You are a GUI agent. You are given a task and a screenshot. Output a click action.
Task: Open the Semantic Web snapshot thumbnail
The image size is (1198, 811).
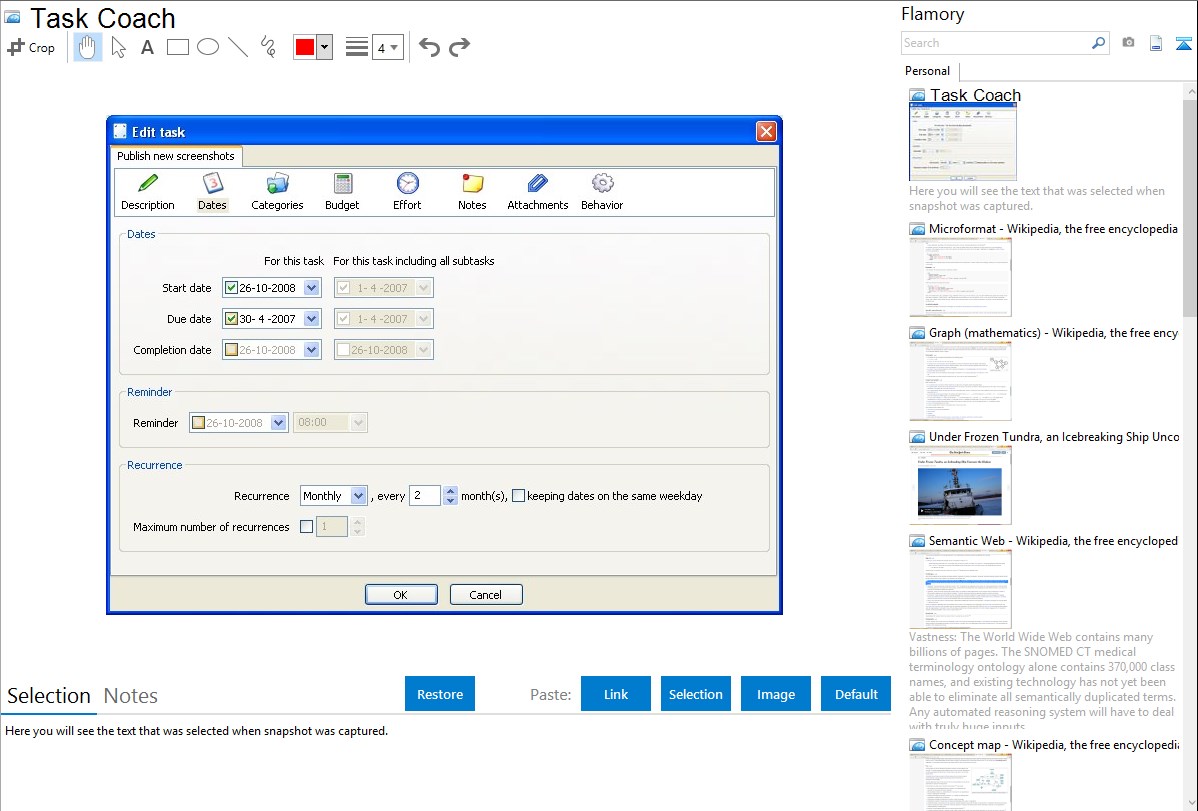coord(960,589)
